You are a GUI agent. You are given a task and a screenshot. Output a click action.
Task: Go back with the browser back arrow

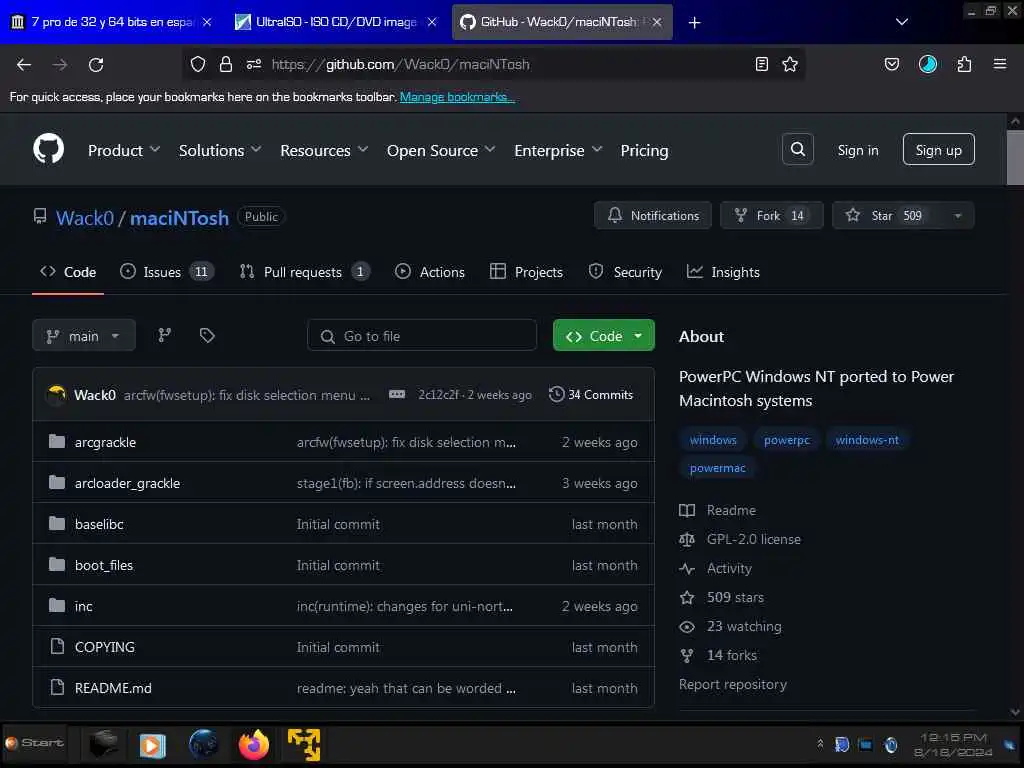click(24, 64)
